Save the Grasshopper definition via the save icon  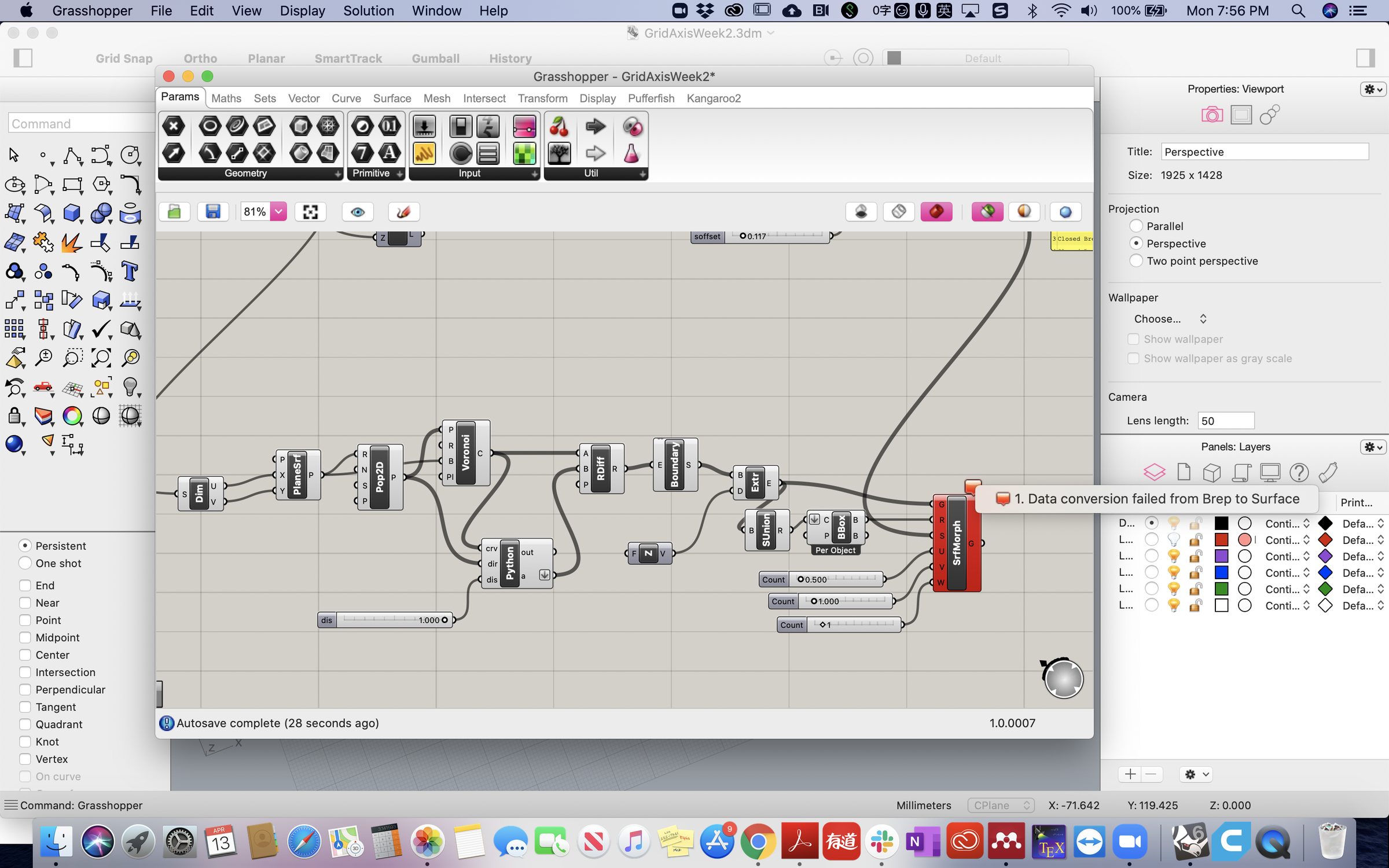tap(213, 212)
